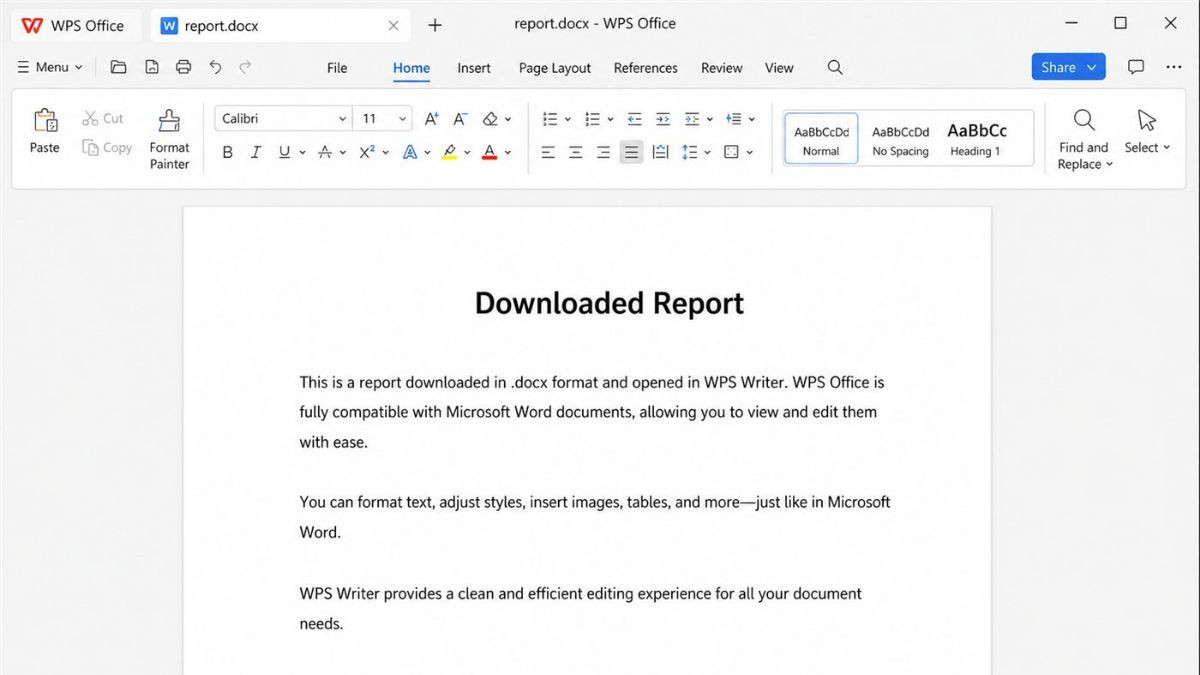Toggle Bold formatting

(228, 152)
